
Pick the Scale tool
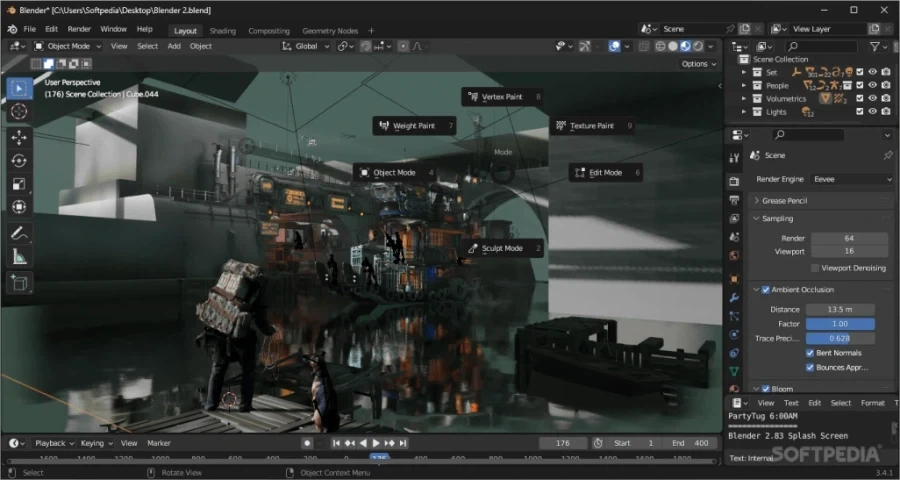(19, 184)
